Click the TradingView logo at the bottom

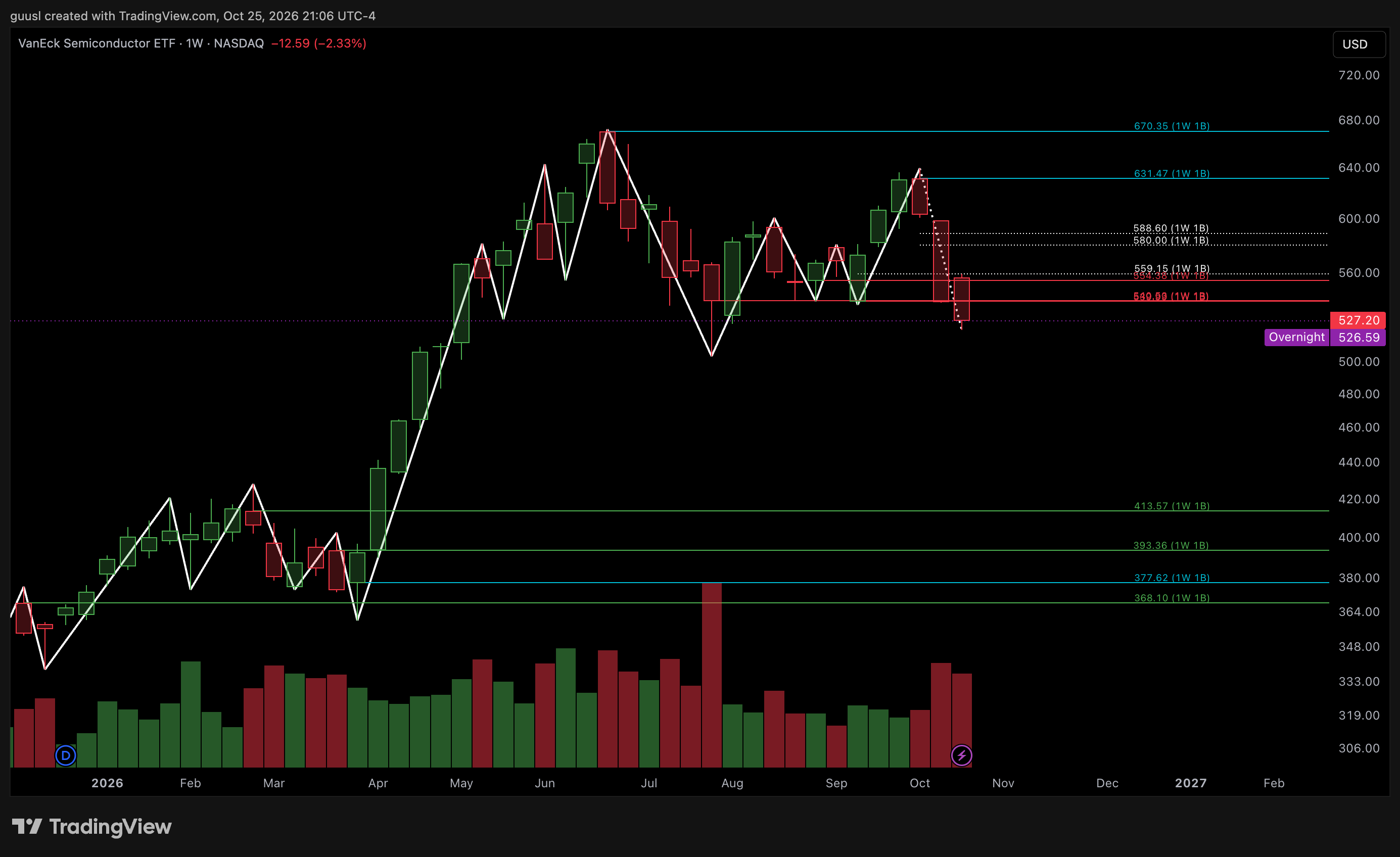[x=91, y=826]
